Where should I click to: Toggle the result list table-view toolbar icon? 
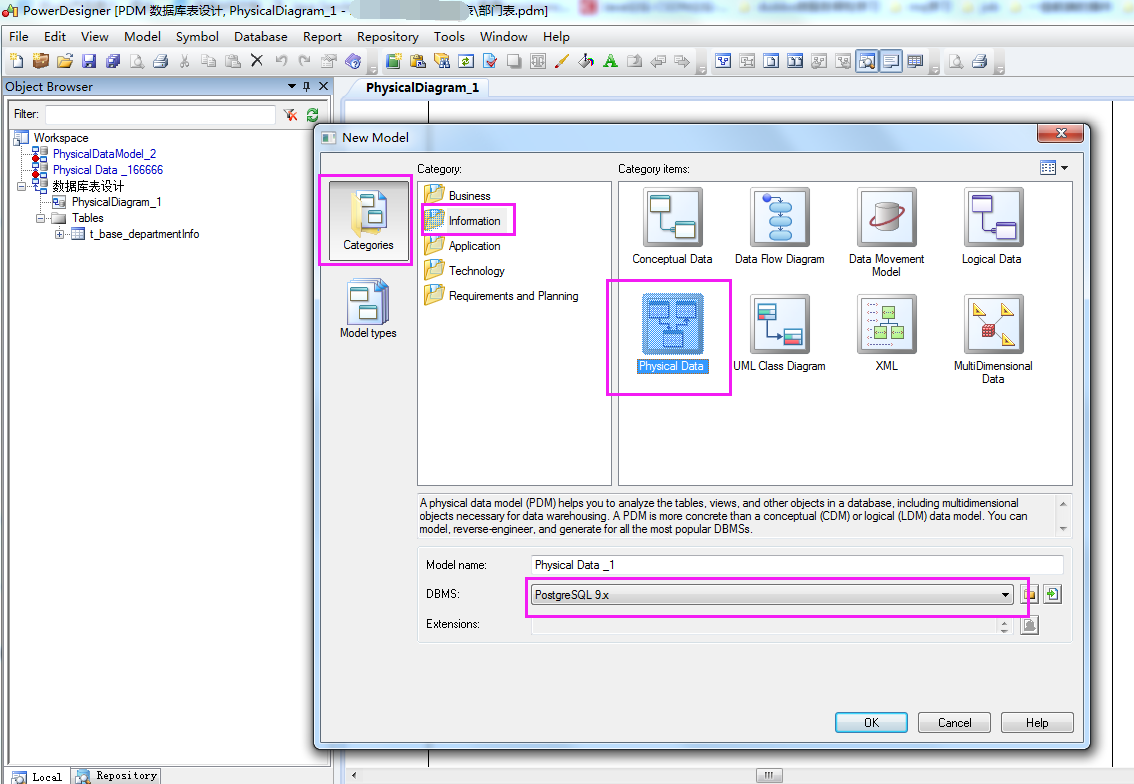(915, 61)
